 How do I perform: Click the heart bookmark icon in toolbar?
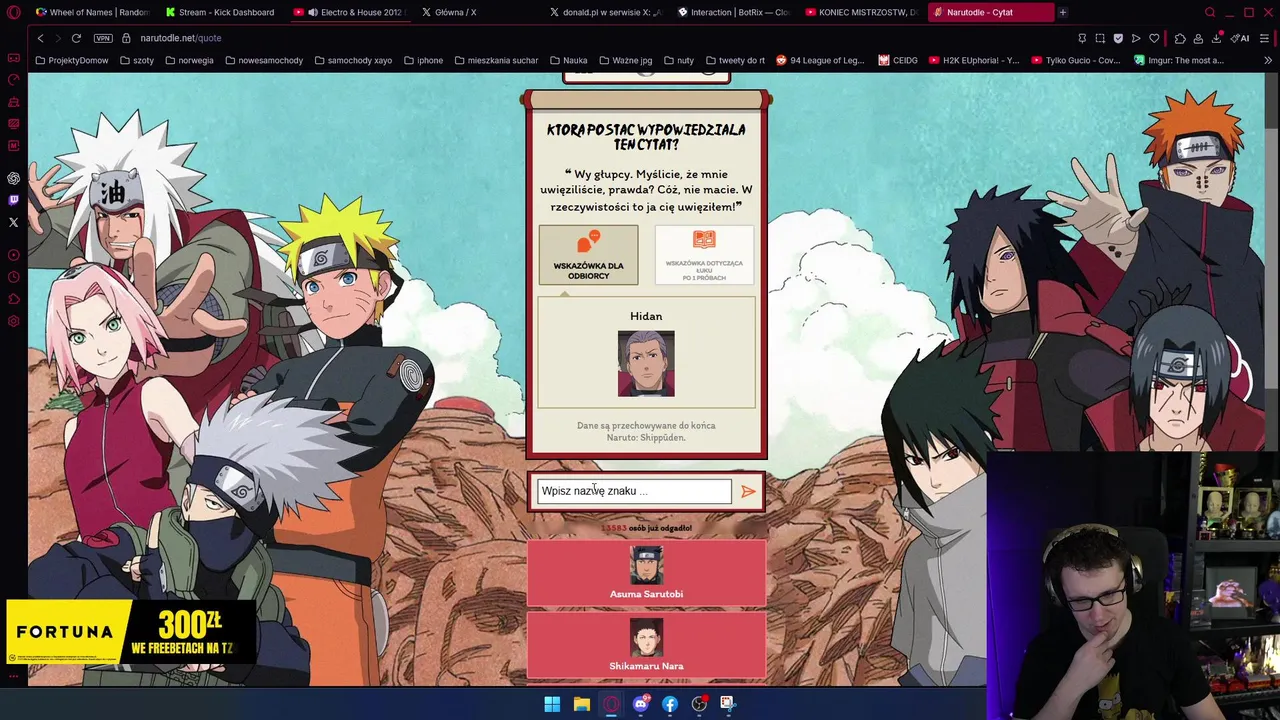[1154, 38]
